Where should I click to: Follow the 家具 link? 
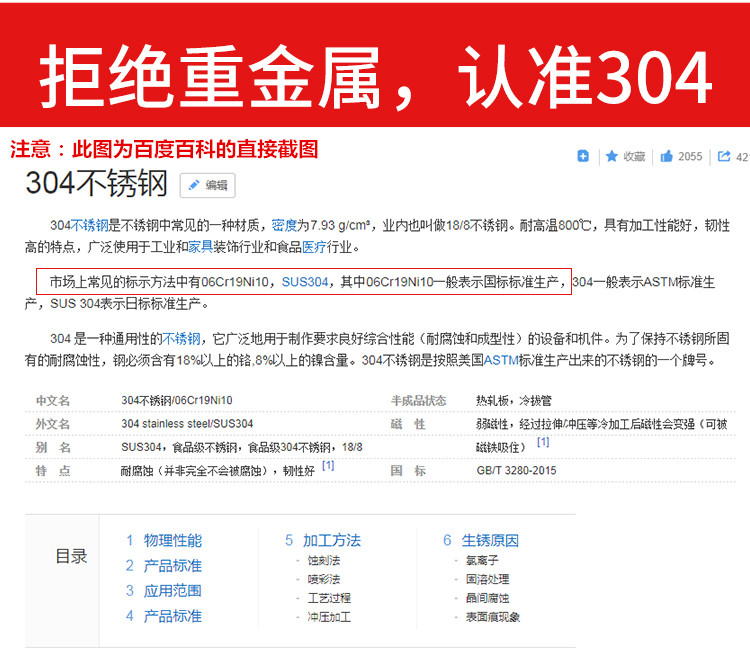(200, 247)
